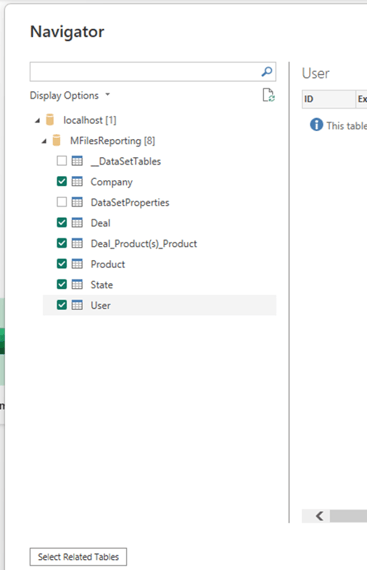Click the blue info icon in preview
This screenshot has height=570, width=367.
pyautogui.click(x=316, y=125)
